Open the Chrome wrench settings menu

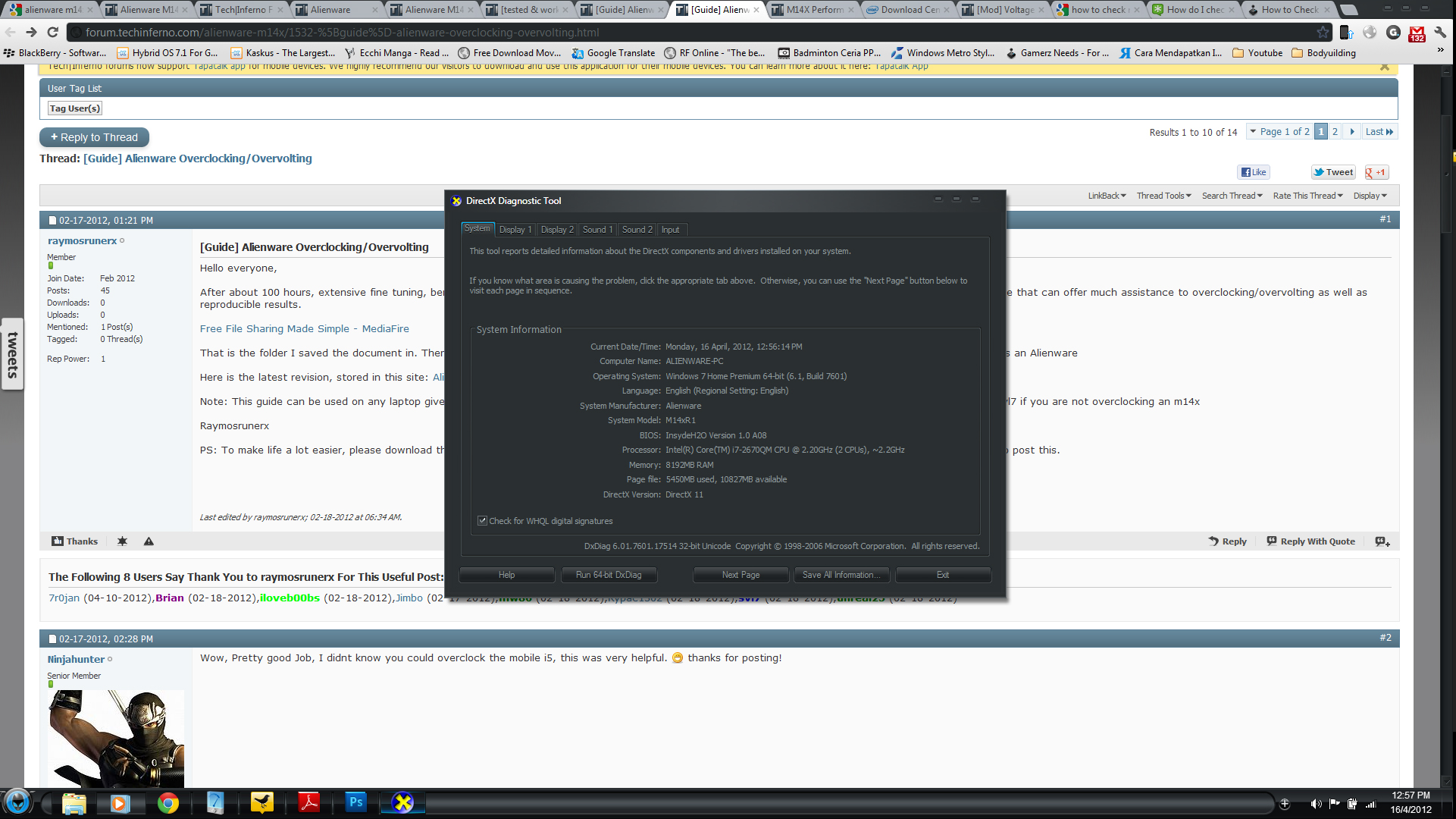1440,32
